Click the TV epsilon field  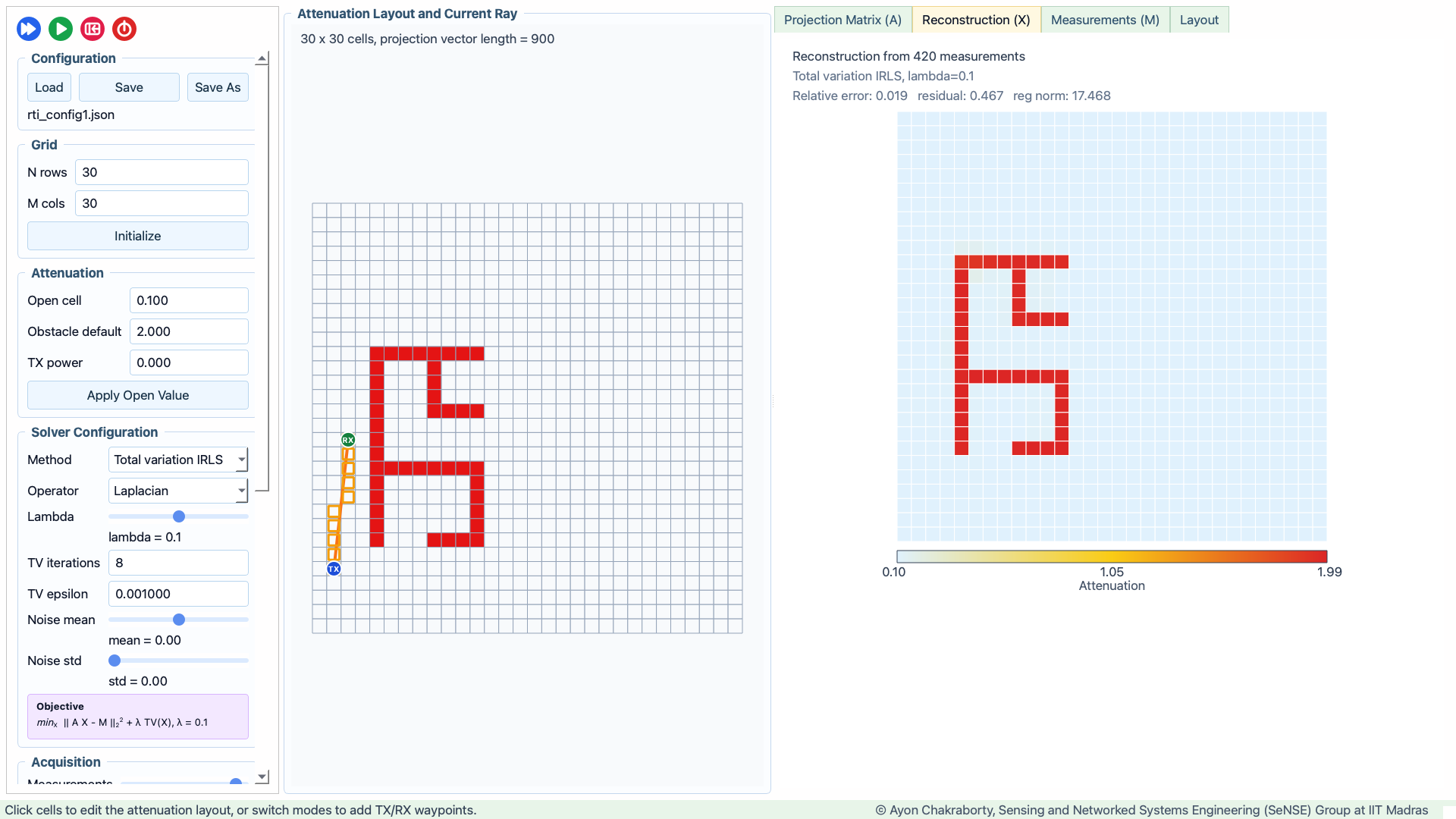coord(178,594)
